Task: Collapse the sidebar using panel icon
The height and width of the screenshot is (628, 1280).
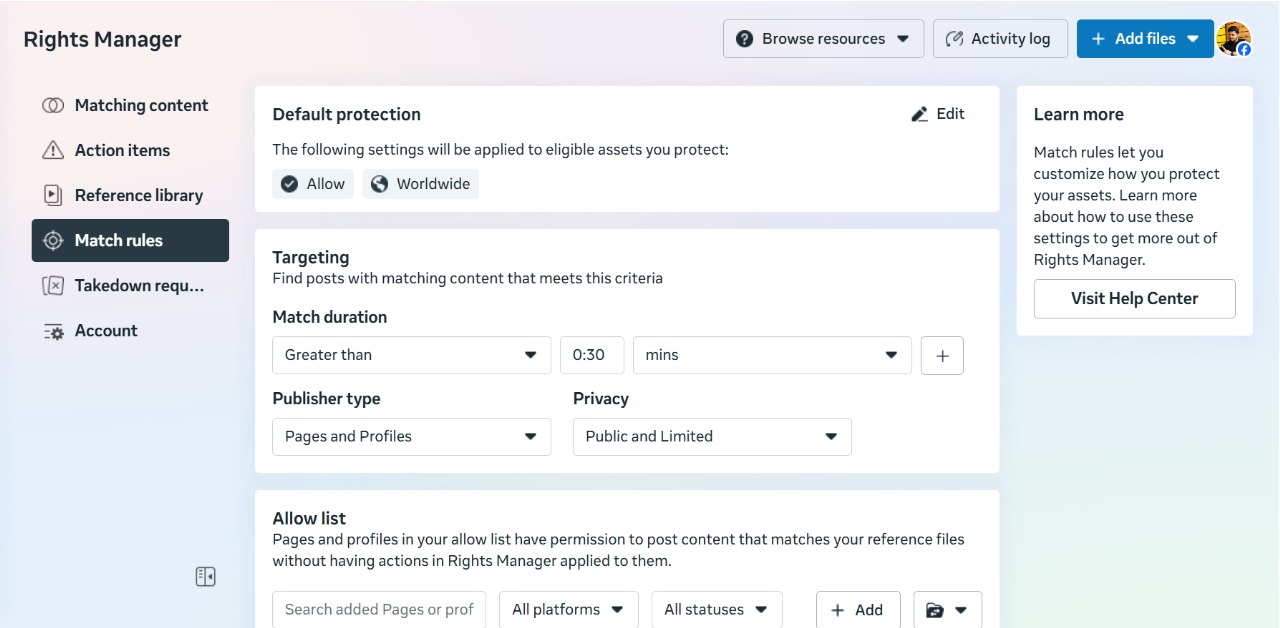Action: [205, 577]
